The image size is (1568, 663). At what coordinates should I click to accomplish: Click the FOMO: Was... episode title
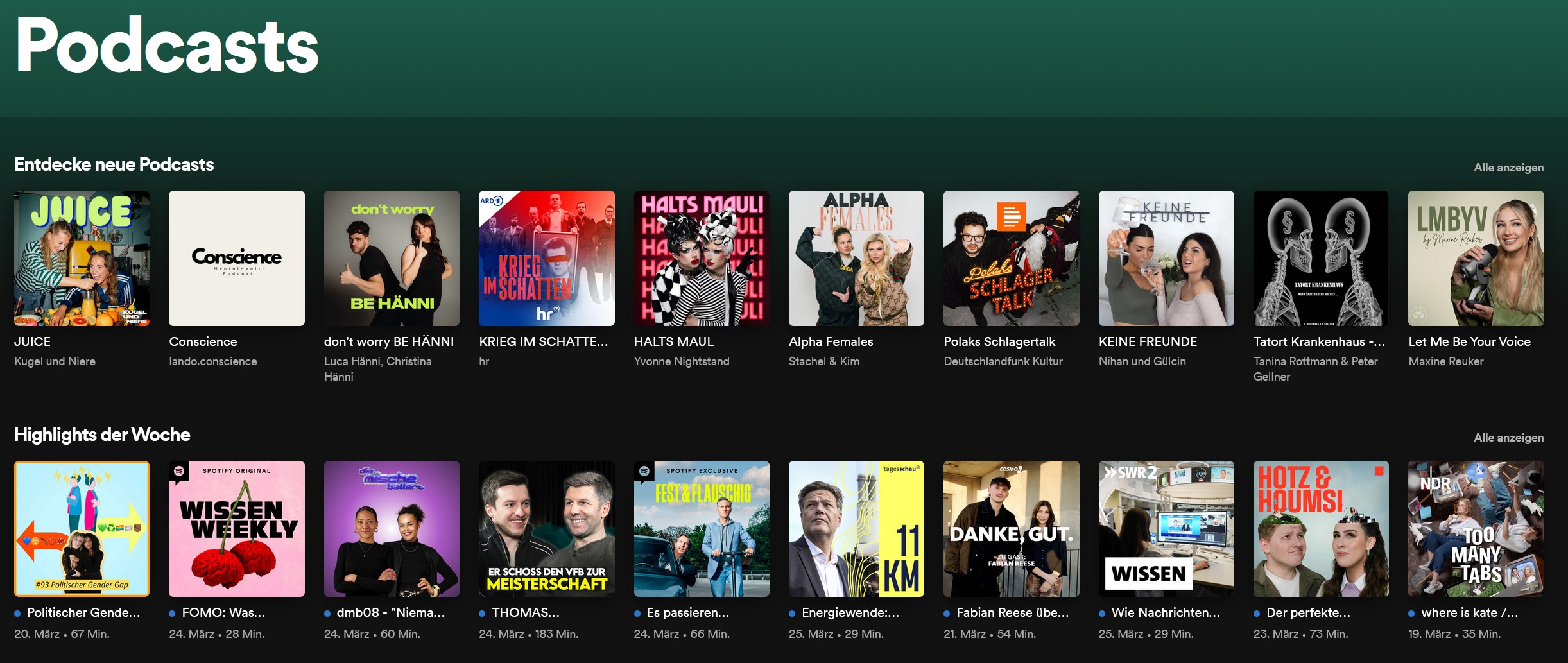pos(223,613)
